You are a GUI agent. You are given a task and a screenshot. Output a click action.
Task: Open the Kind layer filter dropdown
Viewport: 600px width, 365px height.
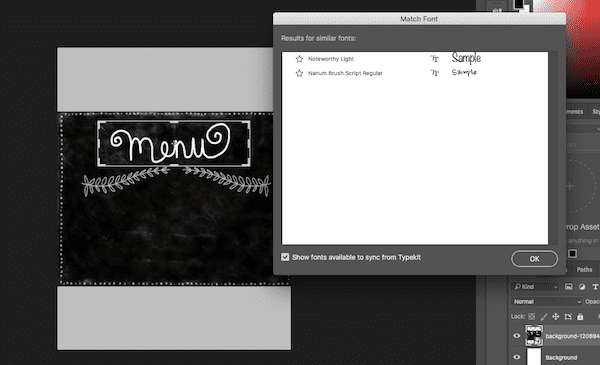535,287
